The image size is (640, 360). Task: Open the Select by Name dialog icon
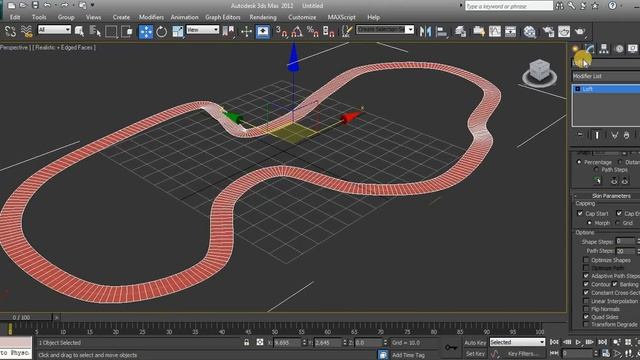(x=95, y=31)
